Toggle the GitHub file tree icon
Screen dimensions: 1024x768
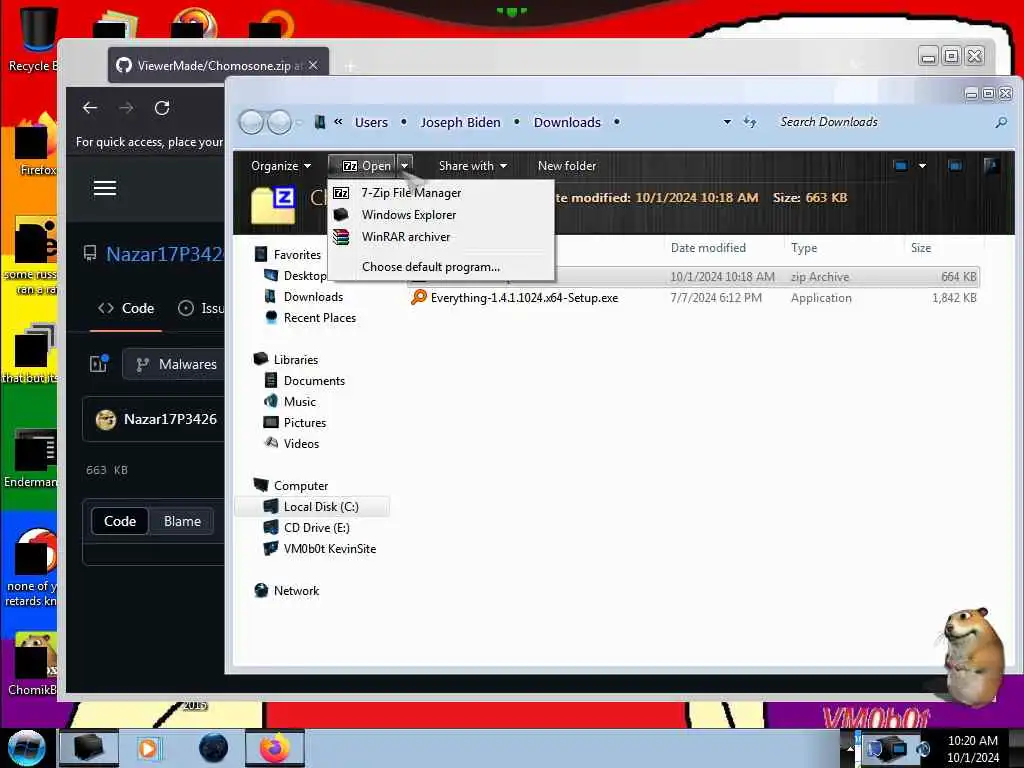coord(99,364)
